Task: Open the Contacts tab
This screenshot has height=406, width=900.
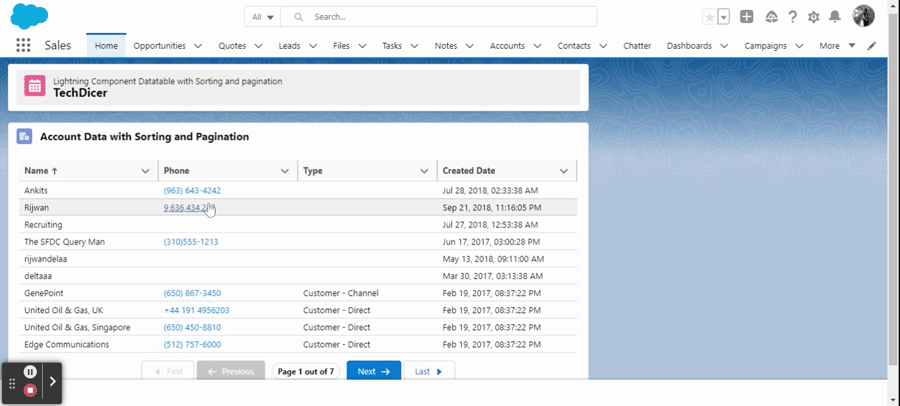Action: pyautogui.click(x=574, y=46)
